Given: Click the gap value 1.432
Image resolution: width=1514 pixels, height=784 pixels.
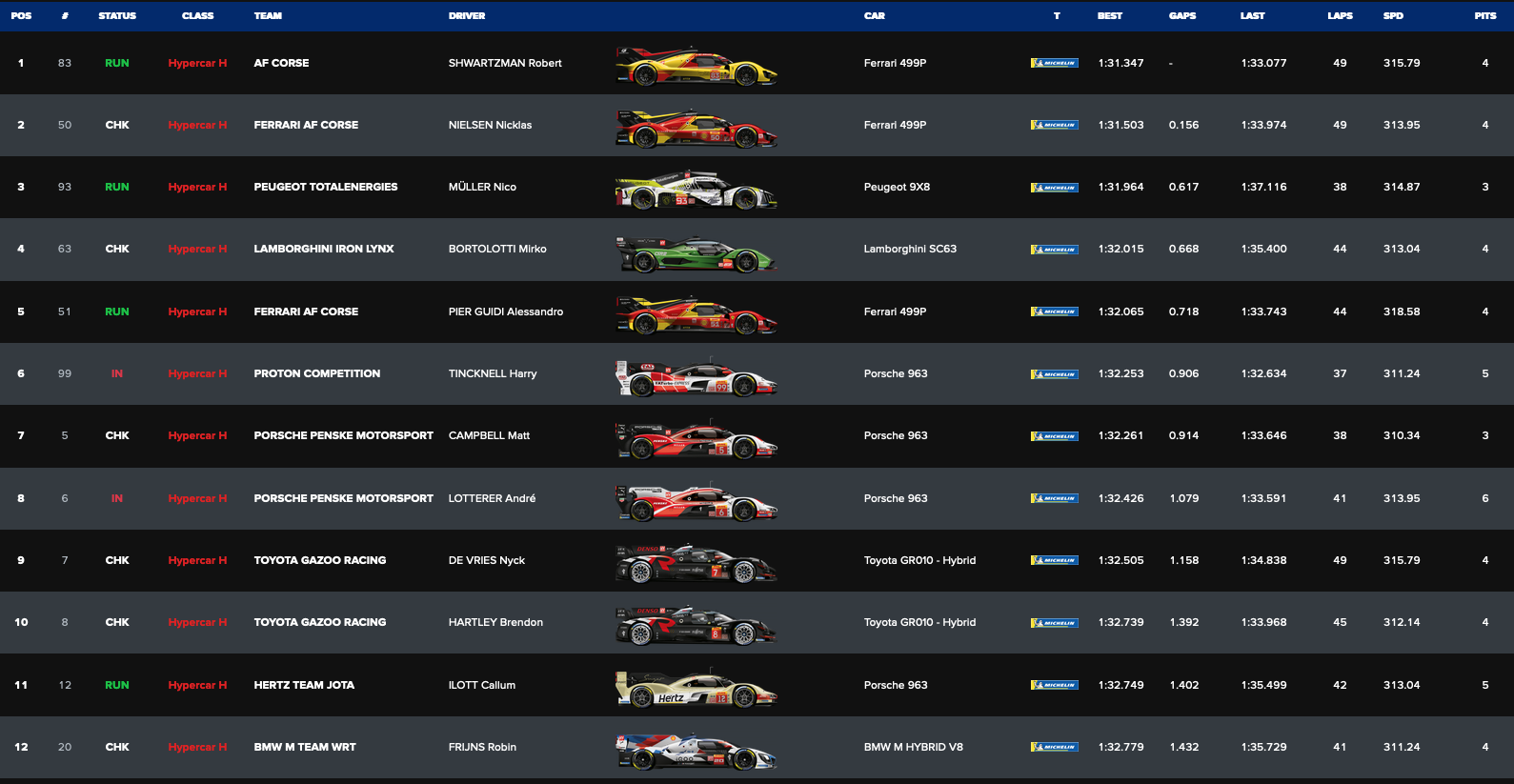Looking at the screenshot, I should coord(1184,747).
